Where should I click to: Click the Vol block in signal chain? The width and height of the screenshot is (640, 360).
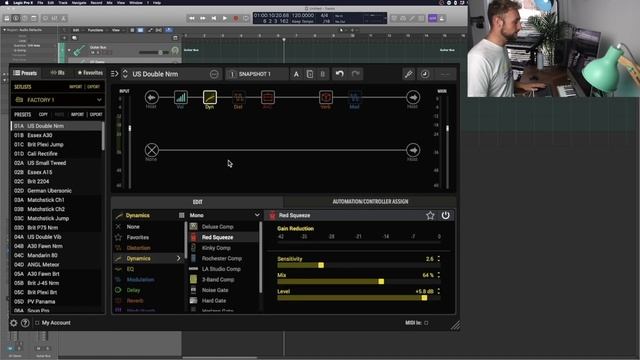point(180,98)
